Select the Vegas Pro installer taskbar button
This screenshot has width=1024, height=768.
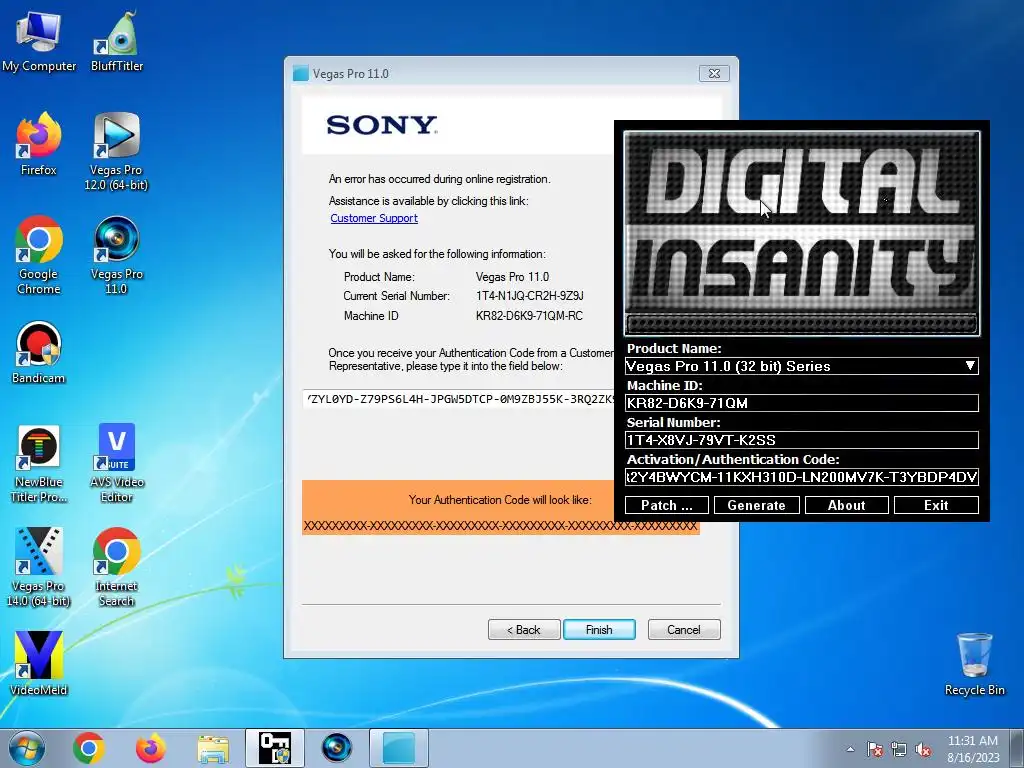[399, 748]
